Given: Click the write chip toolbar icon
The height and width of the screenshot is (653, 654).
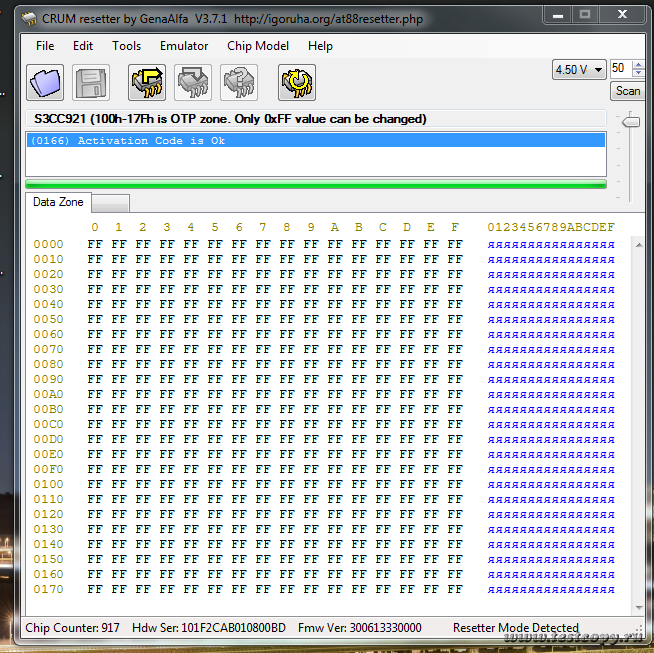Looking at the screenshot, I should [193, 83].
